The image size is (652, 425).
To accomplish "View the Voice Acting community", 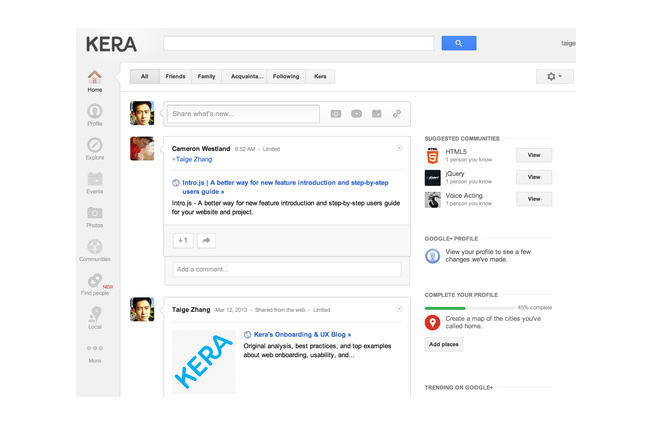I will (x=534, y=199).
